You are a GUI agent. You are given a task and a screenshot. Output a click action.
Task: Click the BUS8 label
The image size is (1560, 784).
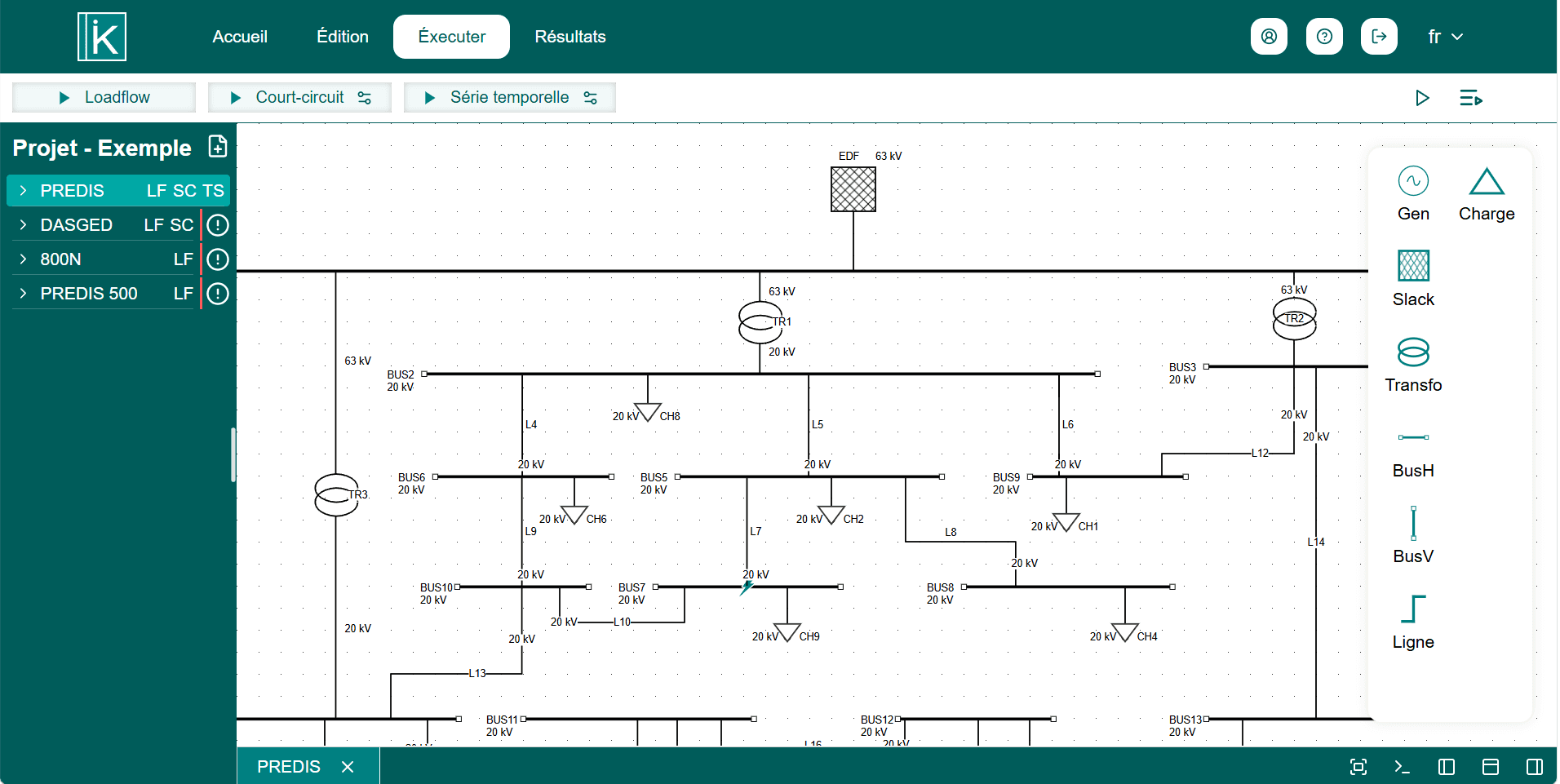941,587
